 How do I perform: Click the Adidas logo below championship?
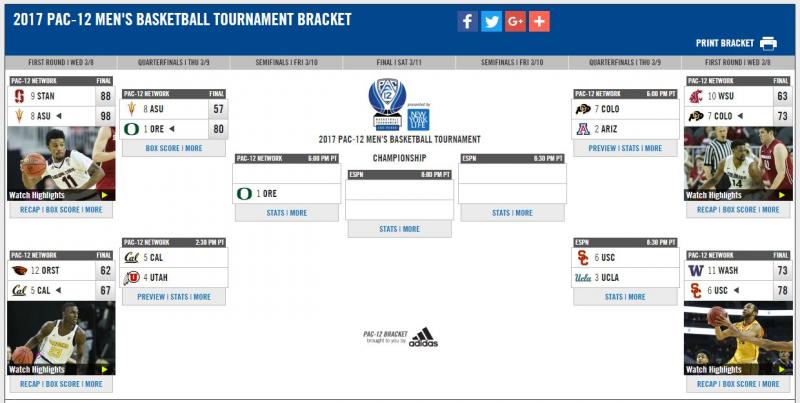[423, 338]
